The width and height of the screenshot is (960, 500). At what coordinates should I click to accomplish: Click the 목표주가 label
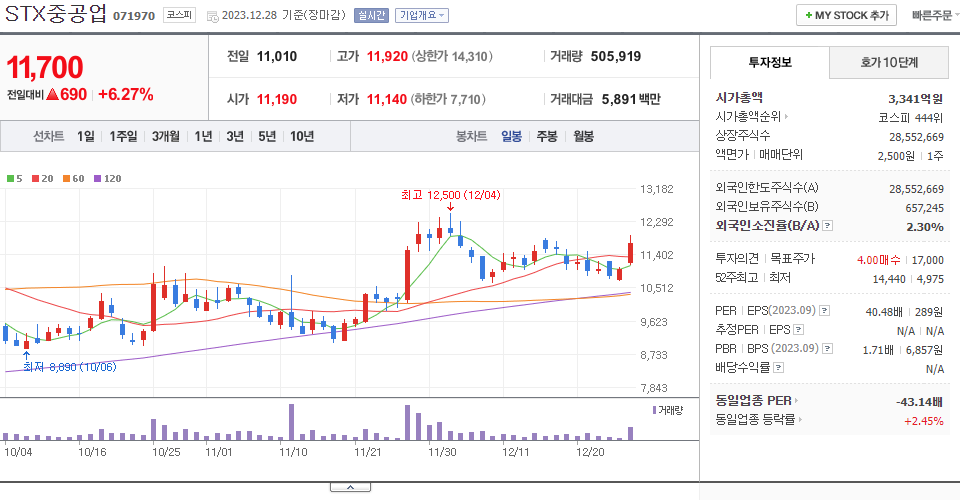click(x=792, y=259)
